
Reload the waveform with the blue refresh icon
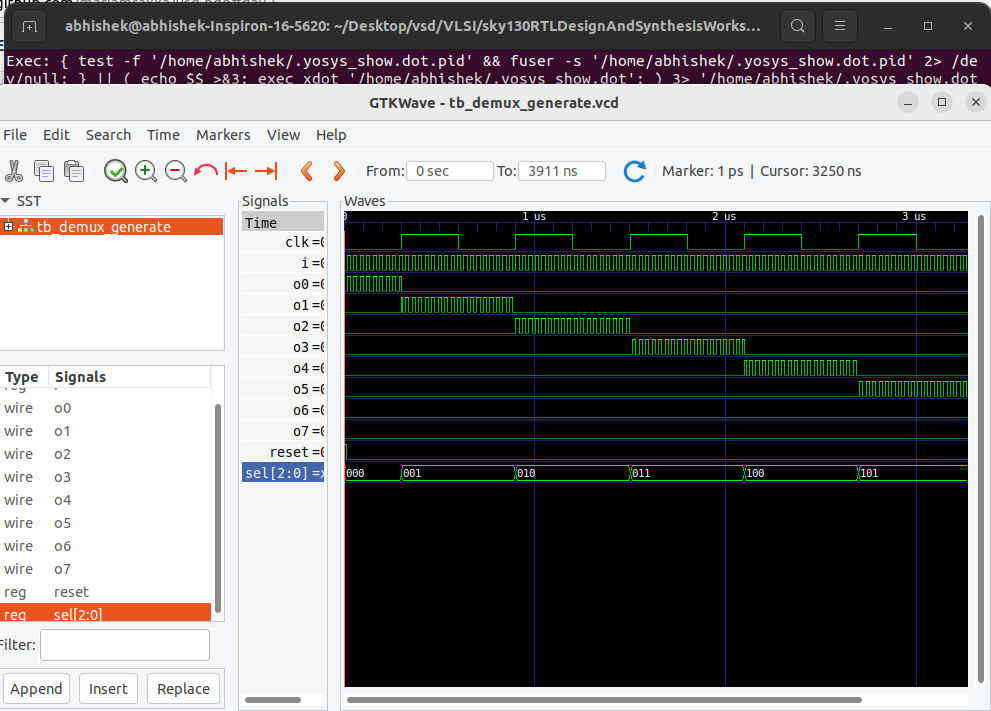634,171
